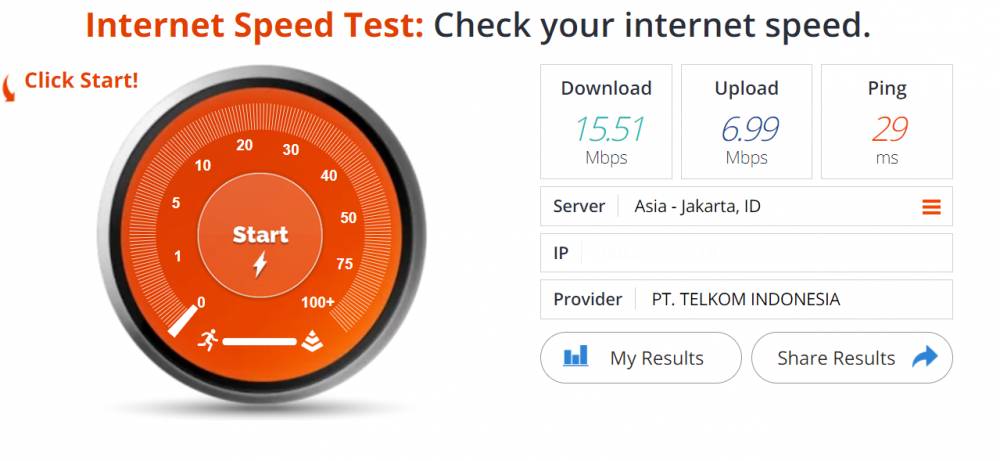Click the running person icon on the gauge
1000x461 pixels.
(x=207, y=340)
